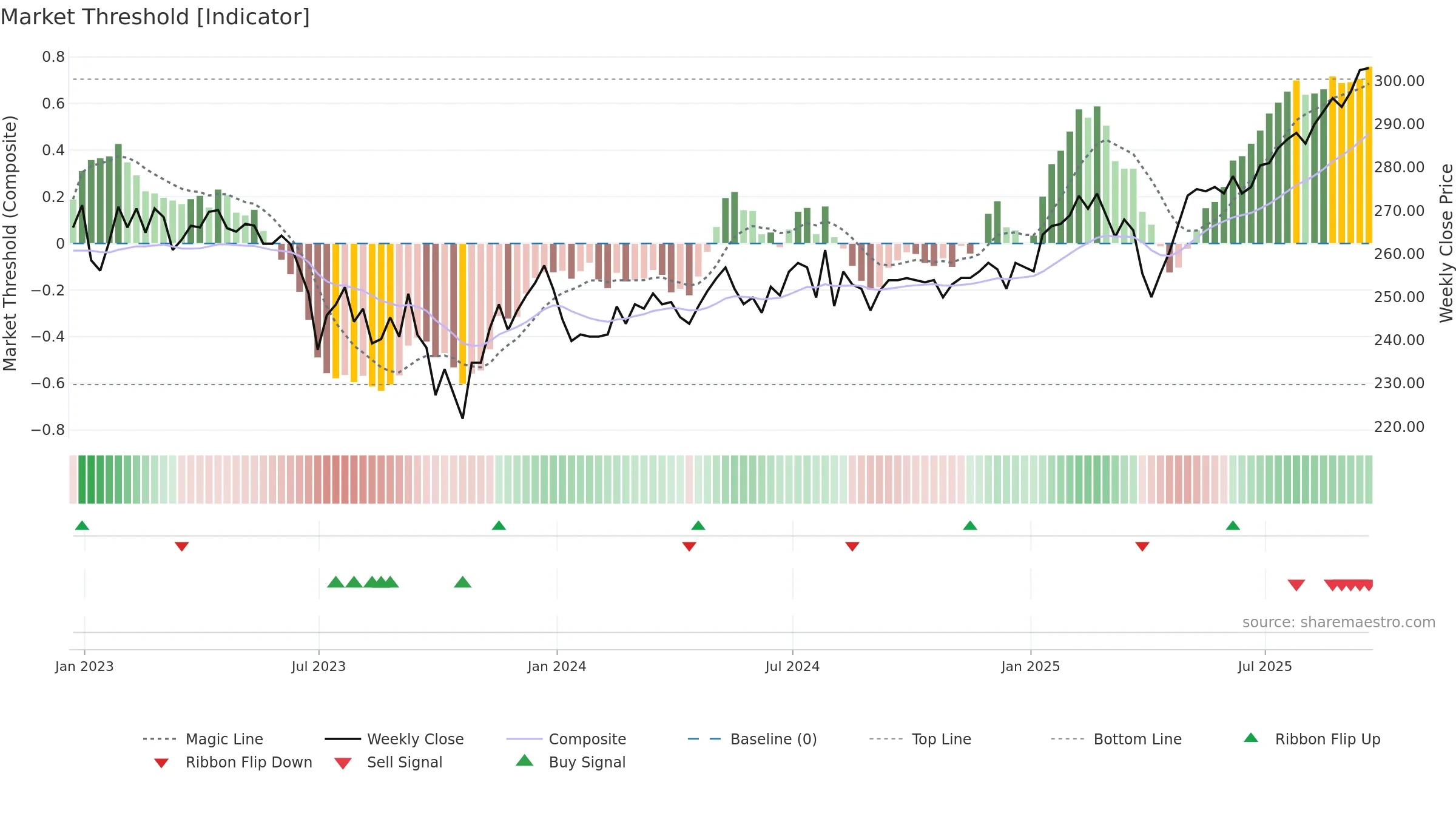Click the Market Threshold (Composite) axis title
The height and width of the screenshot is (819, 1456).
pos(10,243)
